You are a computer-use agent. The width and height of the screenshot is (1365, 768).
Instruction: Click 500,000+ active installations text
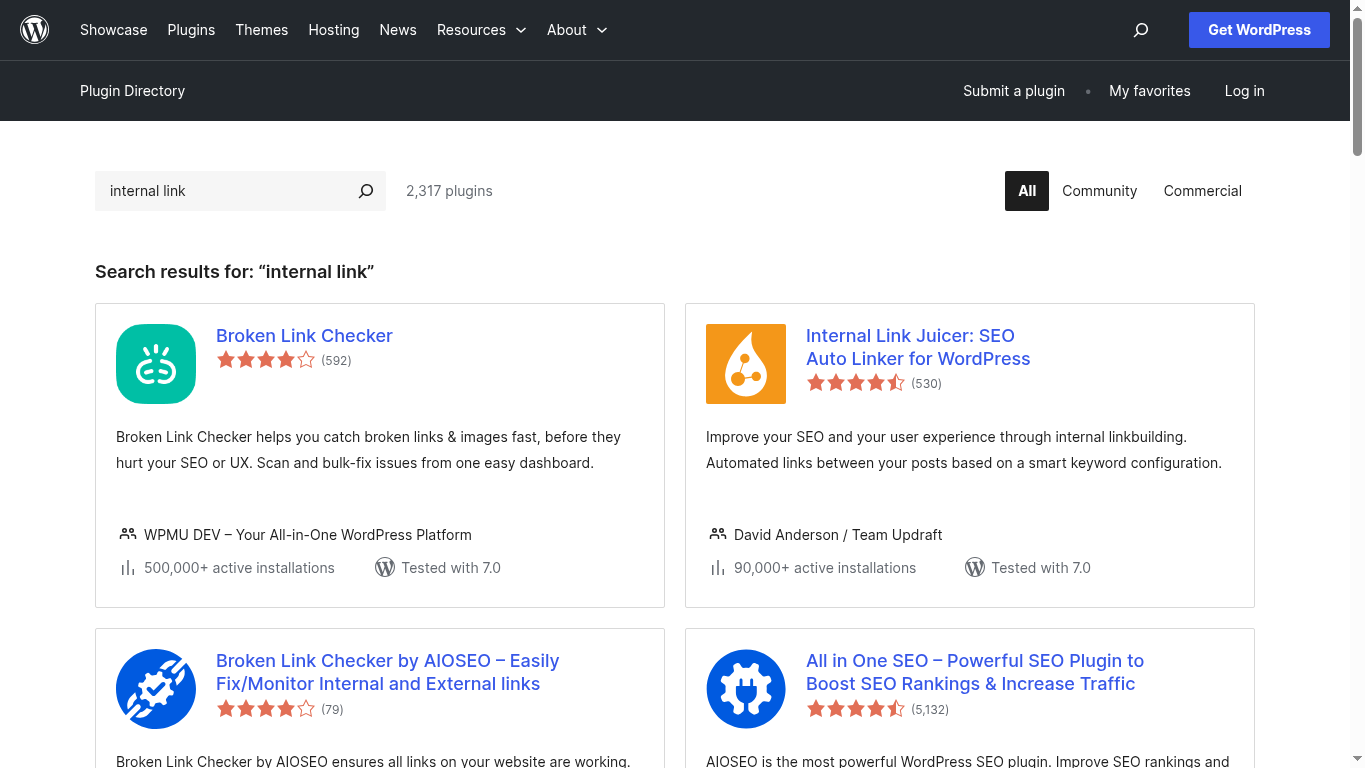(x=239, y=568)
